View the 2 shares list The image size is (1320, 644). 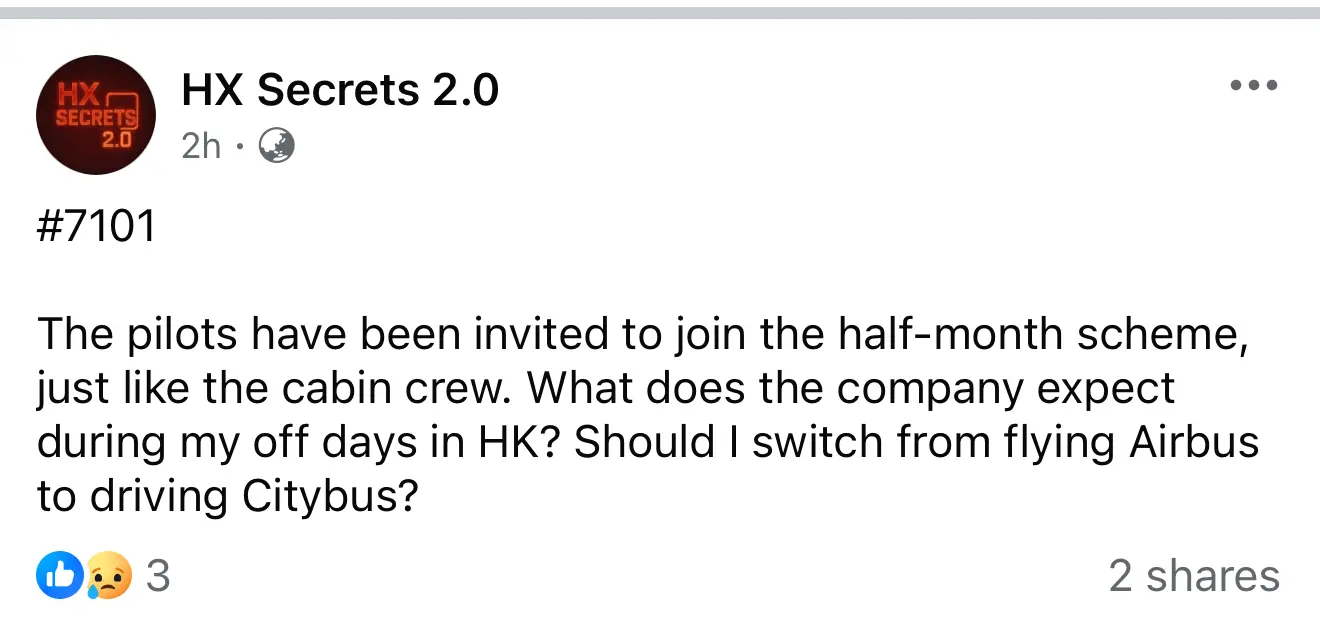pyautogui.click(x=1194, y=577)
